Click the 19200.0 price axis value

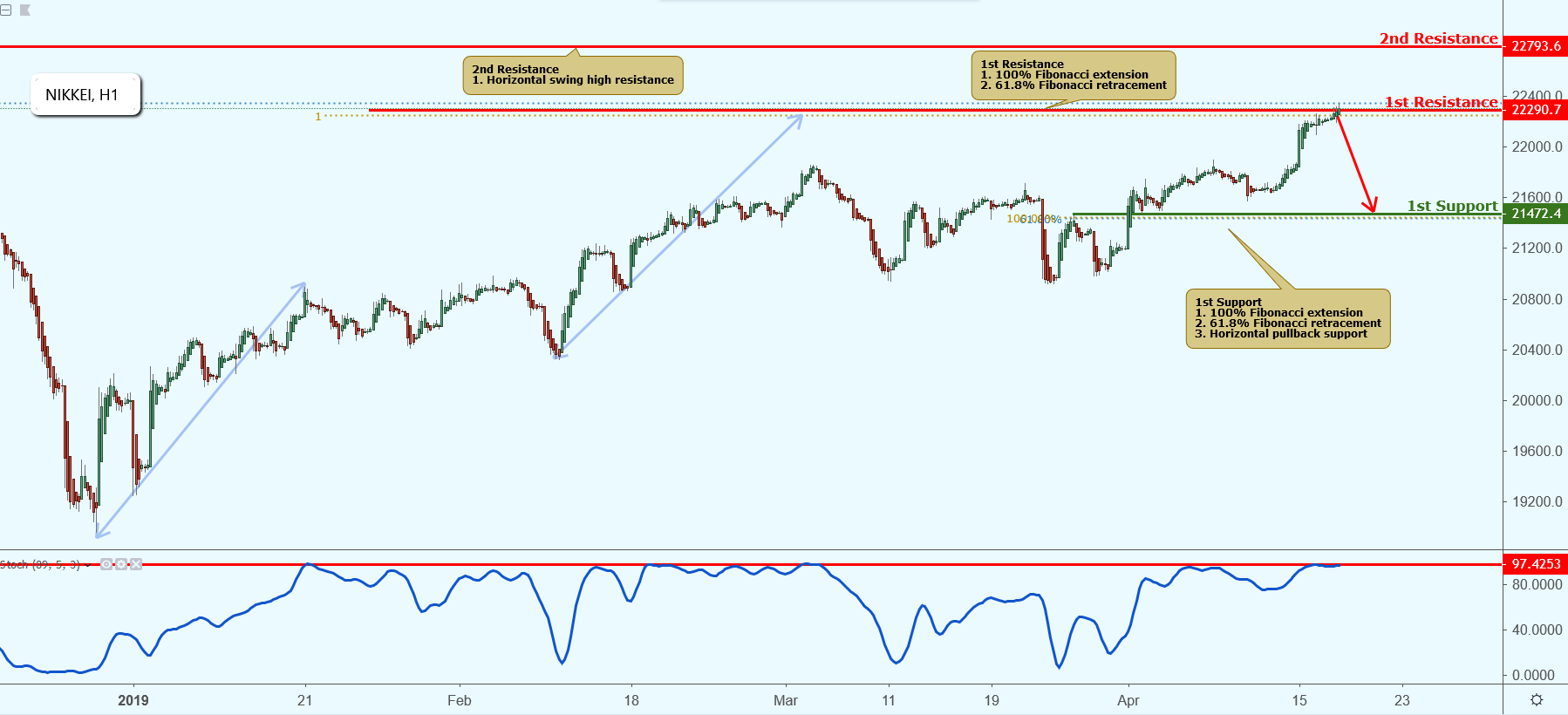pyautogui.click(x=1537, y=501)
